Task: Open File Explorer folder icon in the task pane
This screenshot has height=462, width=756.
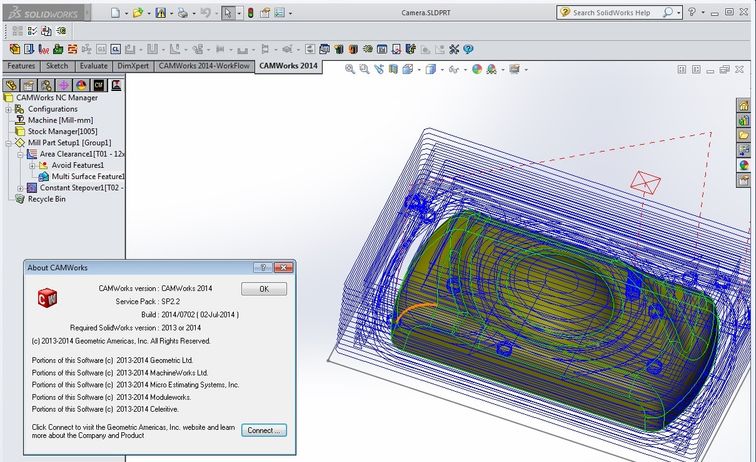Action: 743,135
